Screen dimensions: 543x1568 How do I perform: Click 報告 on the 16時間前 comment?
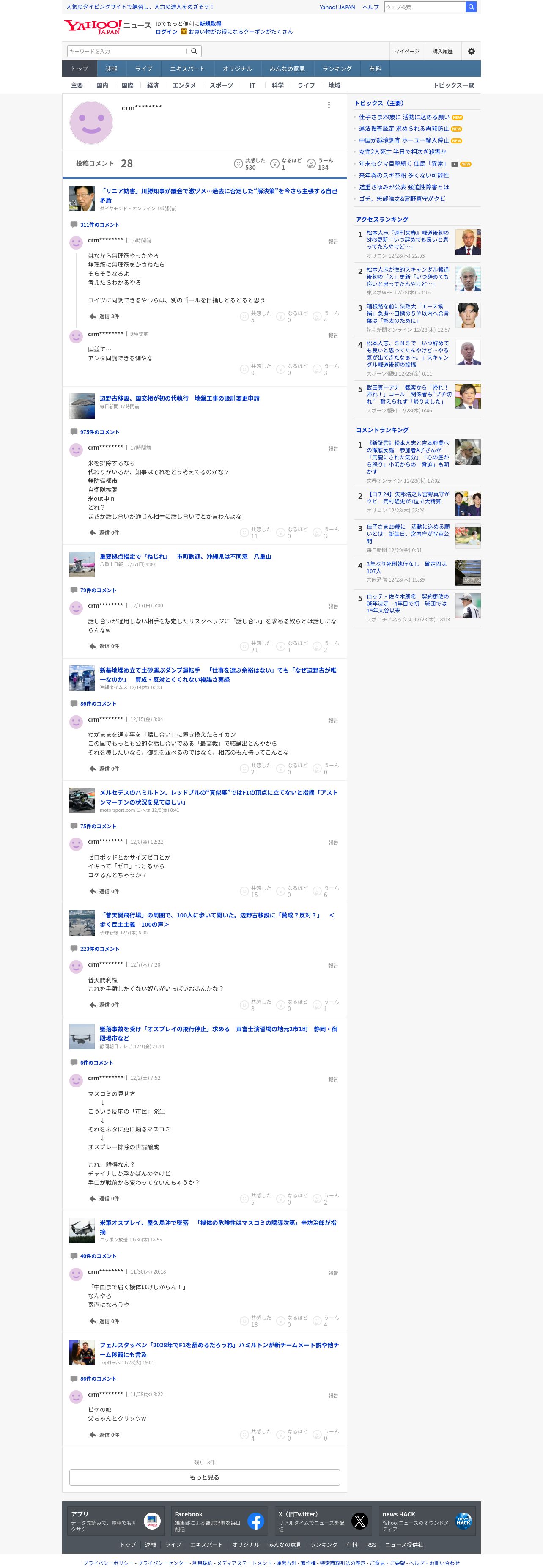pyautogui.click(x=333, y=241)
